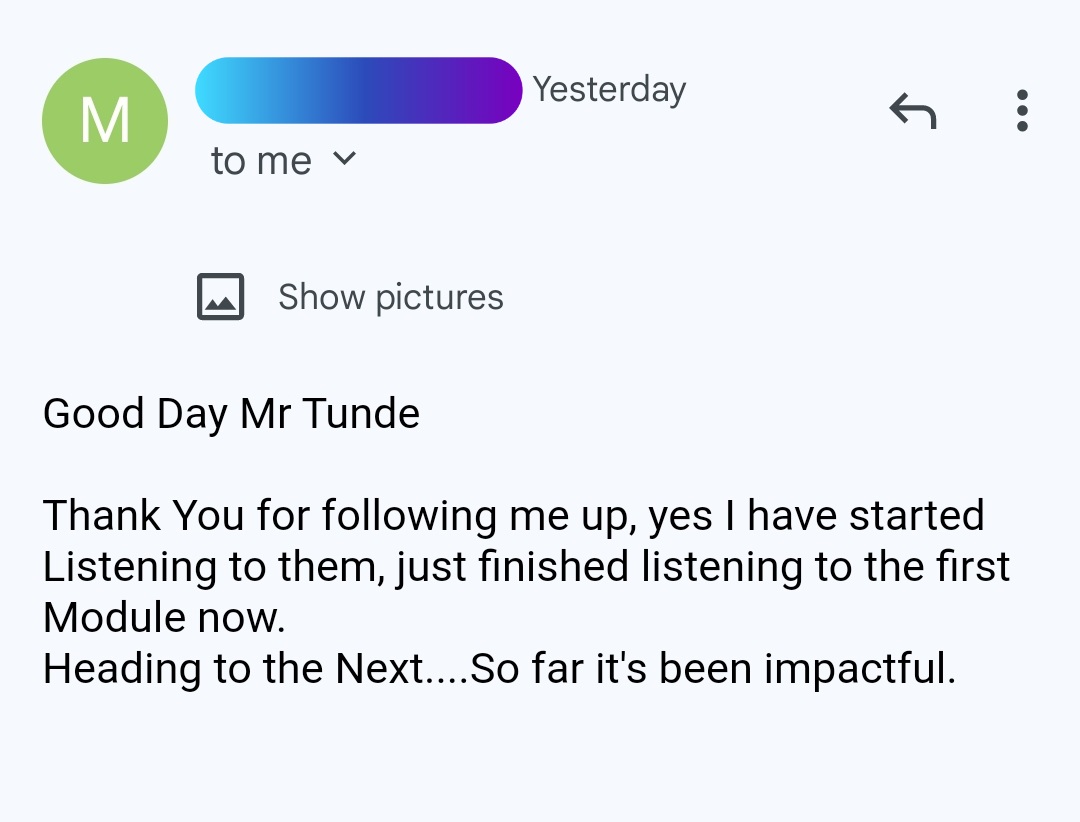Click the word "first" ending the second line

point(973,566)
